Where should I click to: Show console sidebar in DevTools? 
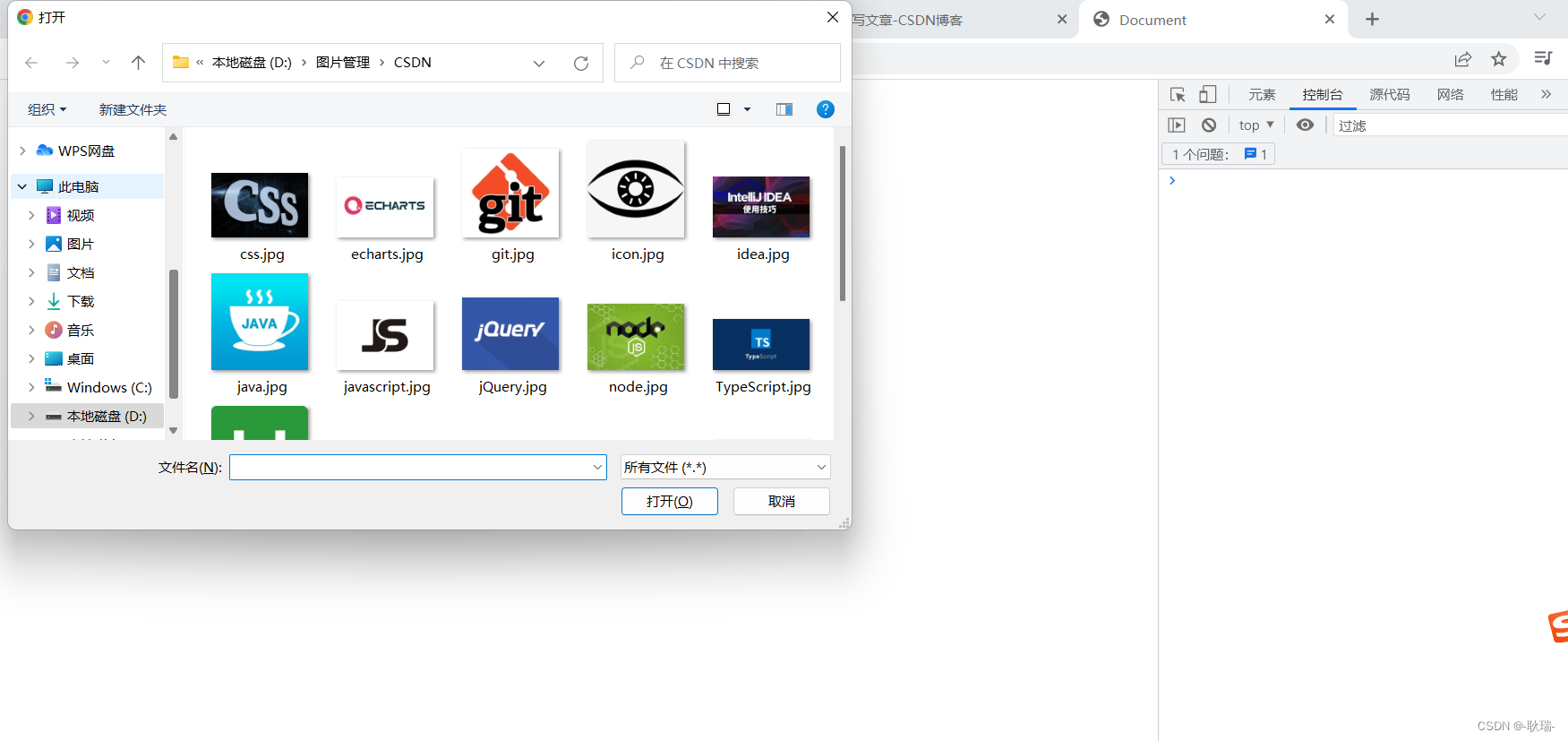(1177, 125)
